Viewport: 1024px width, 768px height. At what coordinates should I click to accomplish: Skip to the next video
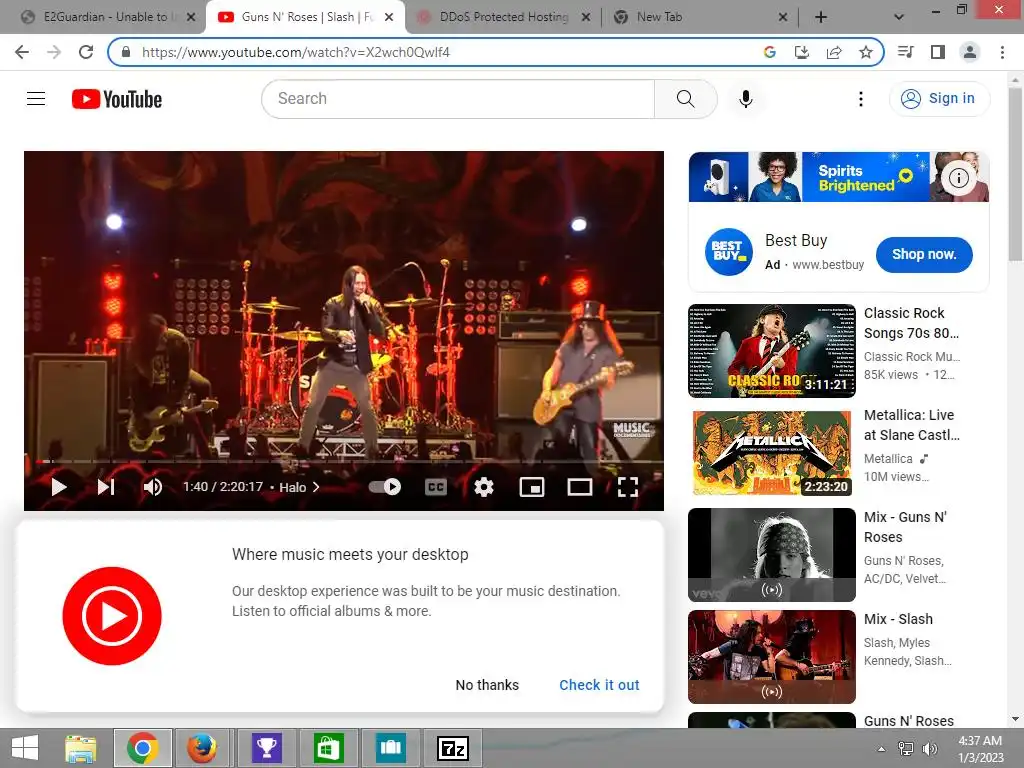click(106, 487)
